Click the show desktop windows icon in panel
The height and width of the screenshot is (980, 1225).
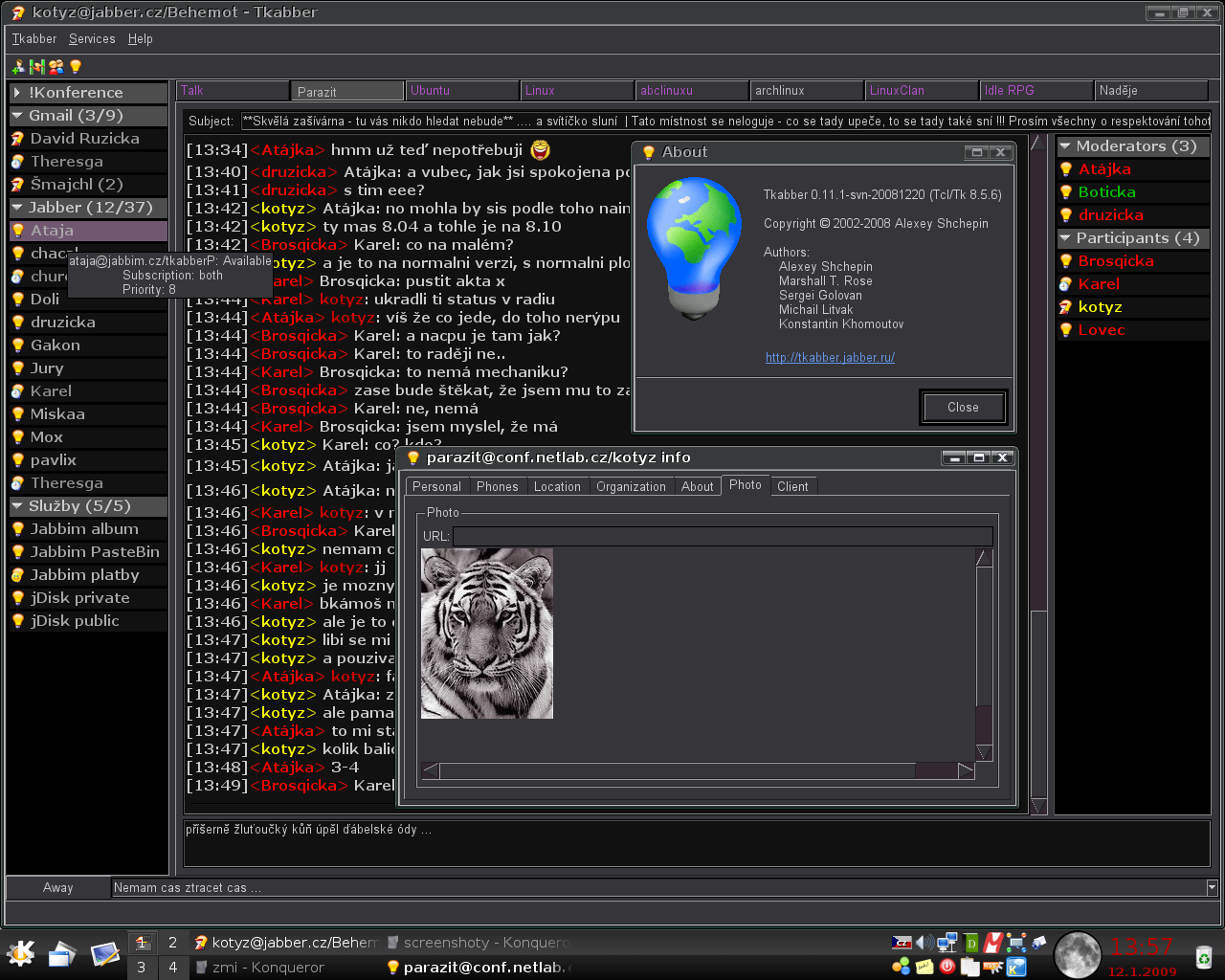pyautogui.click(x=61, y=953)
